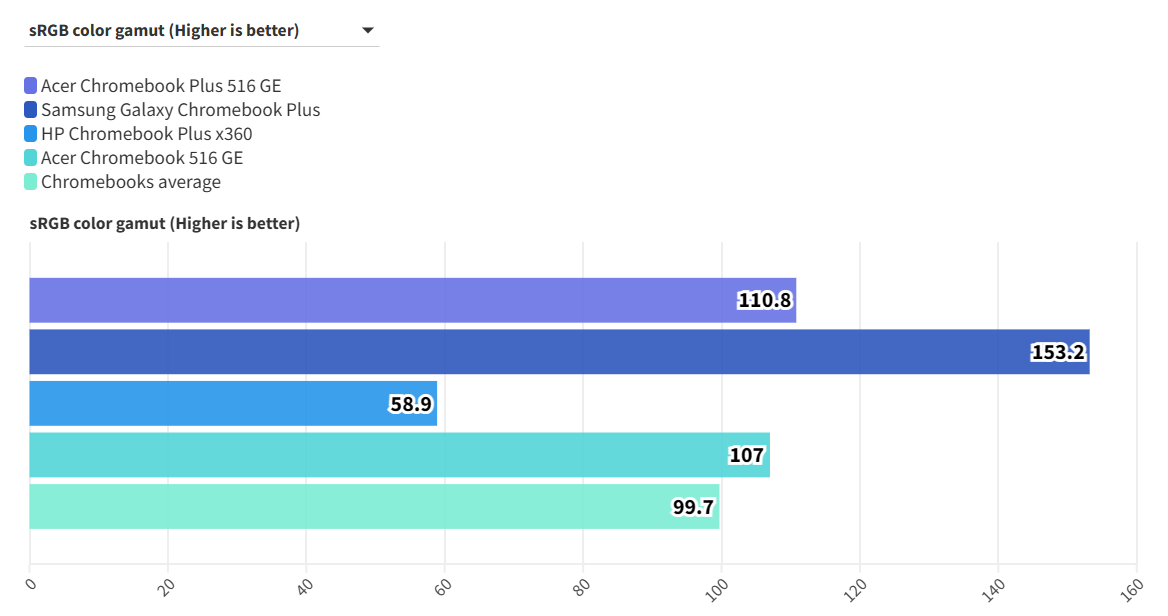Click HP Chromebook Plus x360 legend swatch
The height and width of the screenshot is (616, 1168).
tap(30, 134)
